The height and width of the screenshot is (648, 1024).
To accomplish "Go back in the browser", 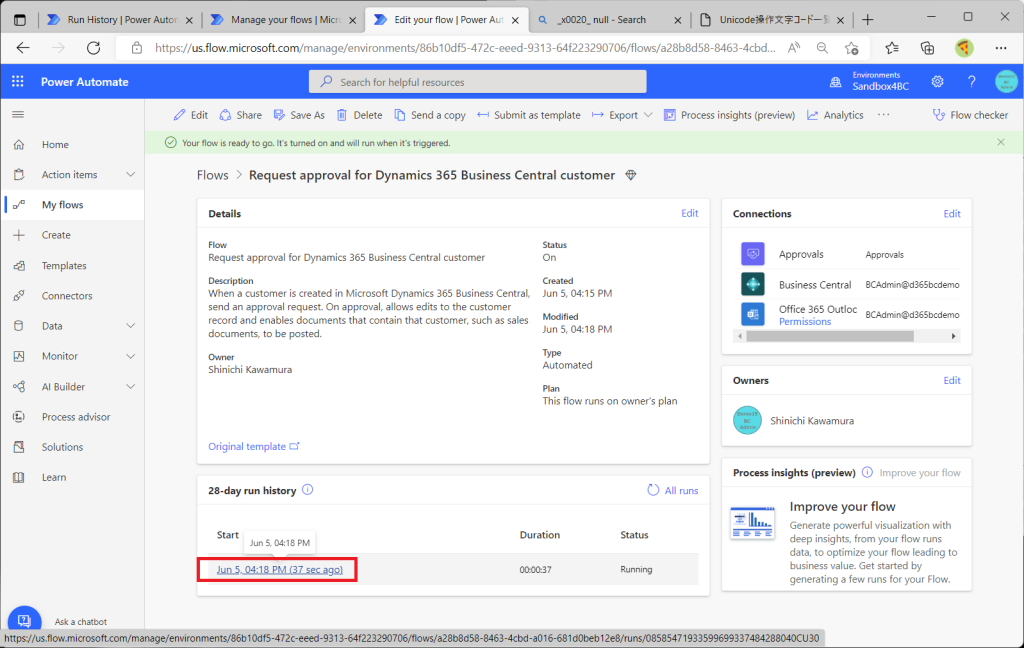I will tap(24, 48).
